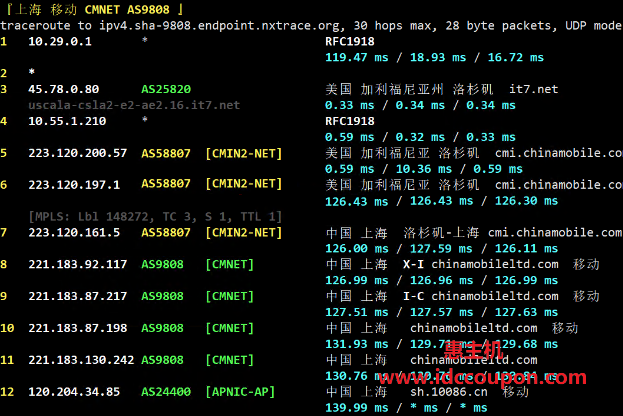
Task: Select IP 223.120.197.1 on hop 6
Action: (74, 185)
